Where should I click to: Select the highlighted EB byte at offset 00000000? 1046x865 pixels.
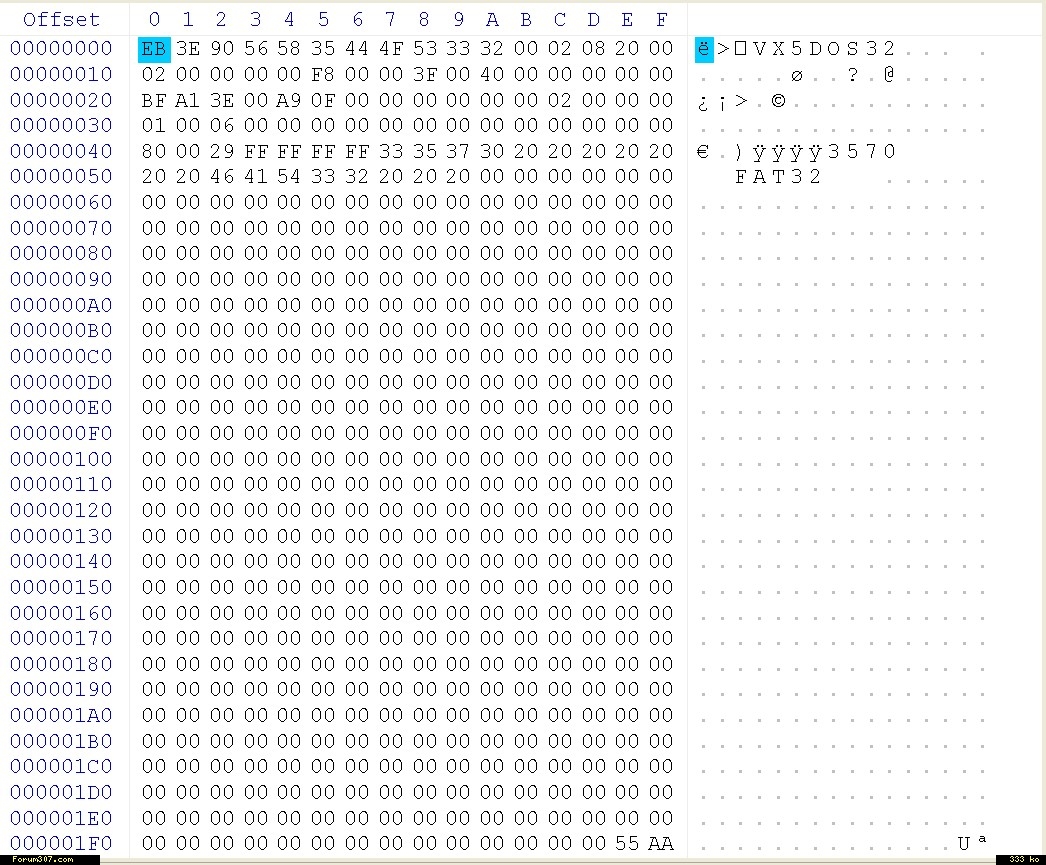click(x=154, y=49)
